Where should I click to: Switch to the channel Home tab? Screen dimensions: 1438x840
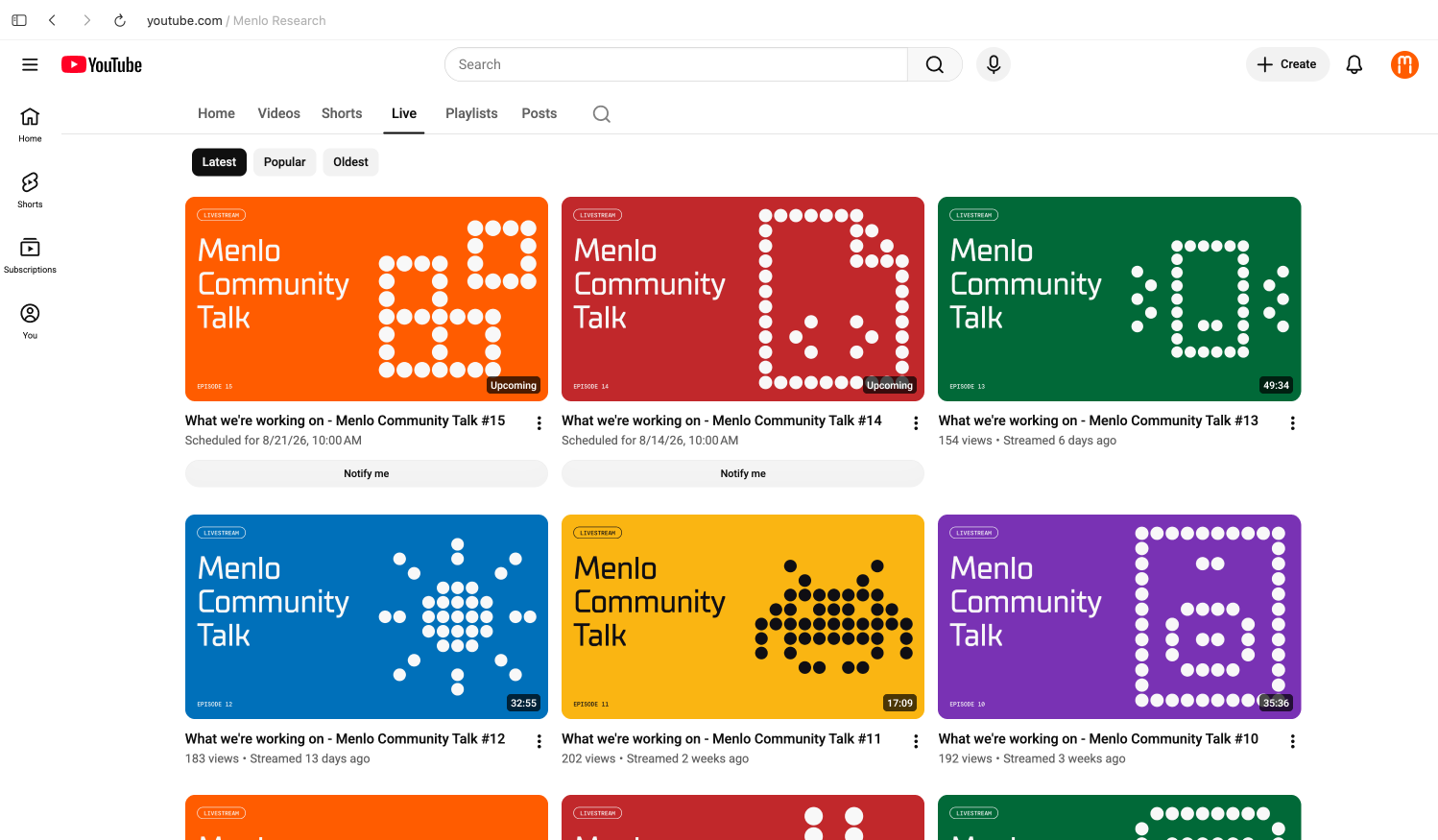click(x=216, y=113)
